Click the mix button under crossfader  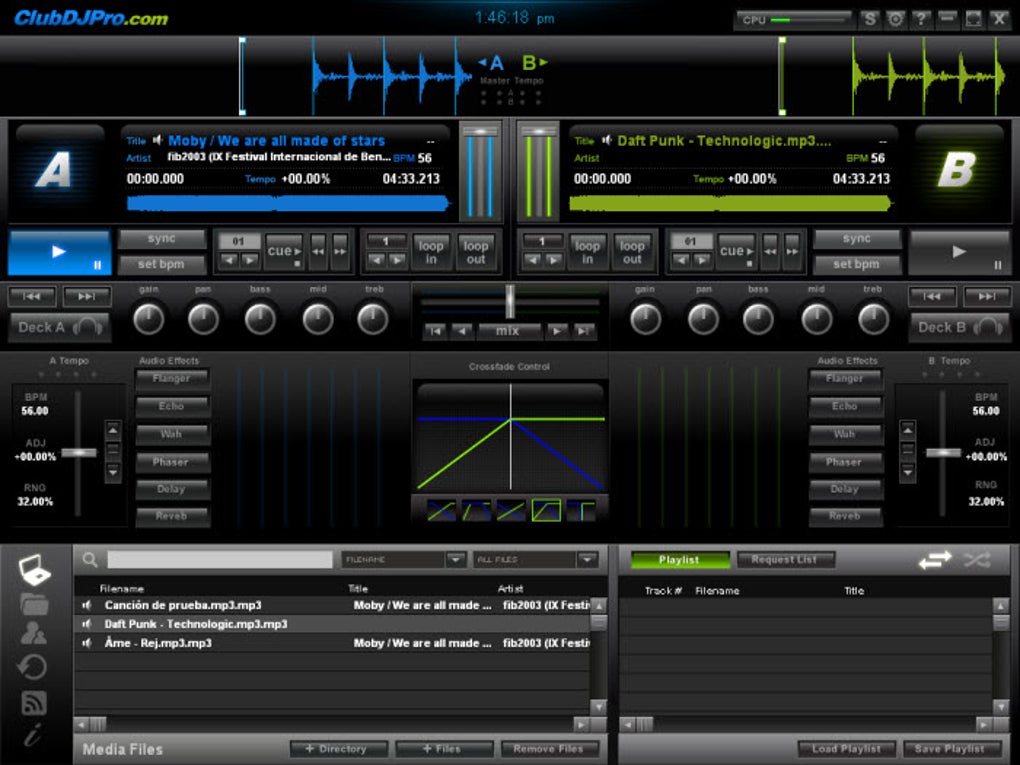click(509, 332)
